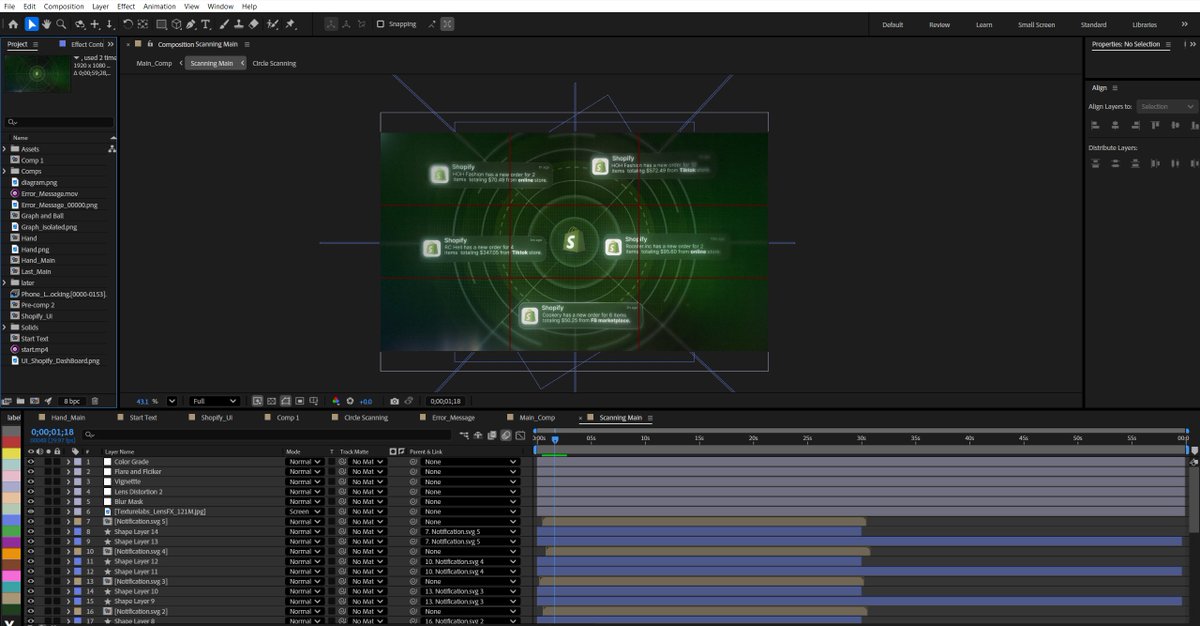
Task: Open the Animation menu
Action: [x=159, y=6]
